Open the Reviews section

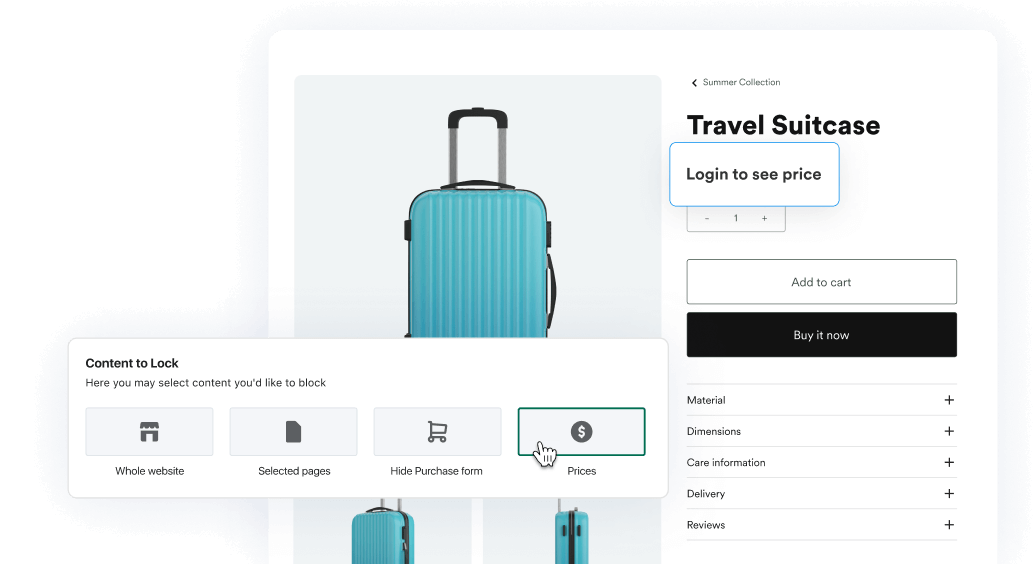tap(822, 524)
